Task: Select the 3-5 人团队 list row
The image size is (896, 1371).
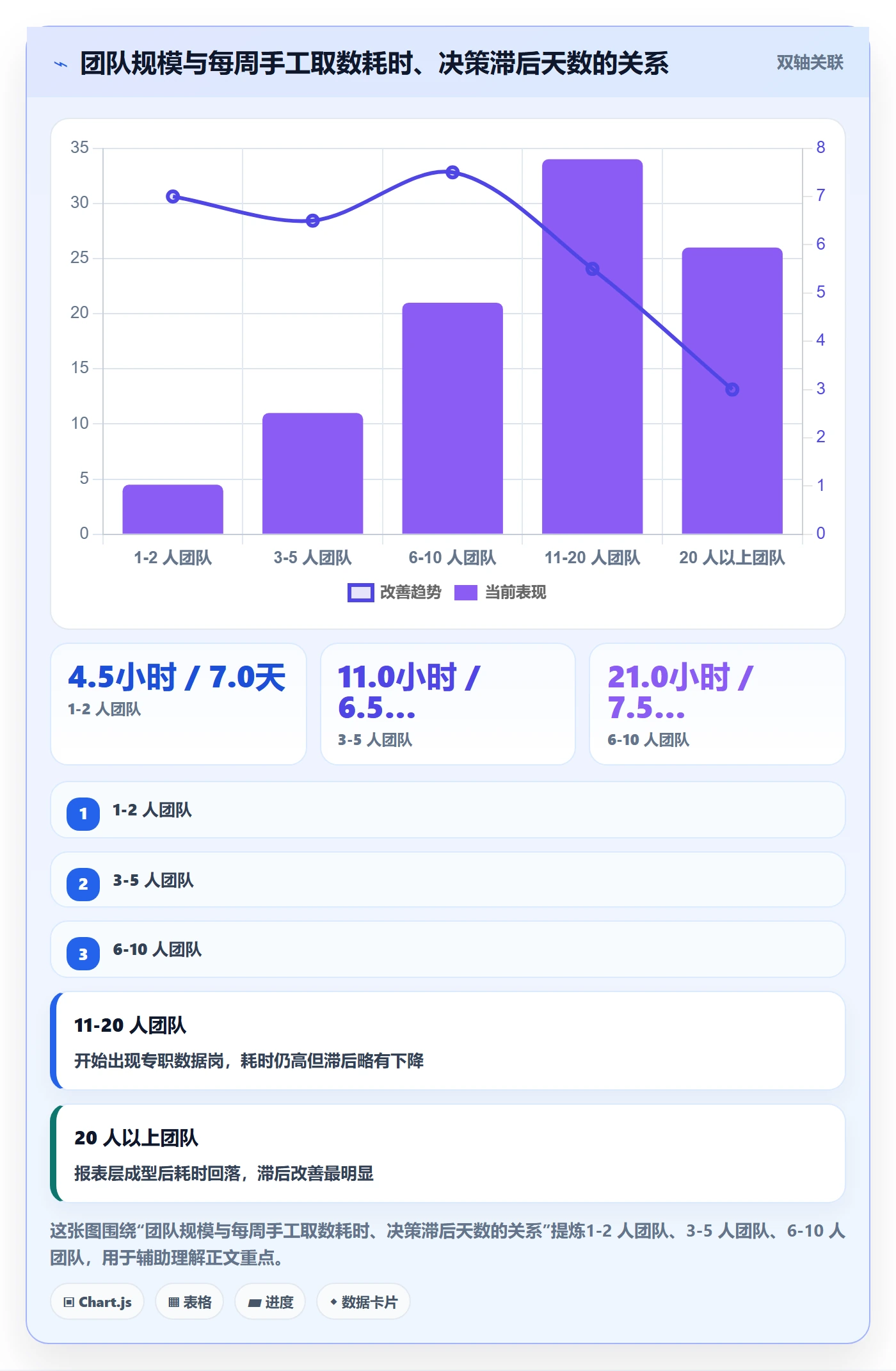Action: [x=448, y=879]
